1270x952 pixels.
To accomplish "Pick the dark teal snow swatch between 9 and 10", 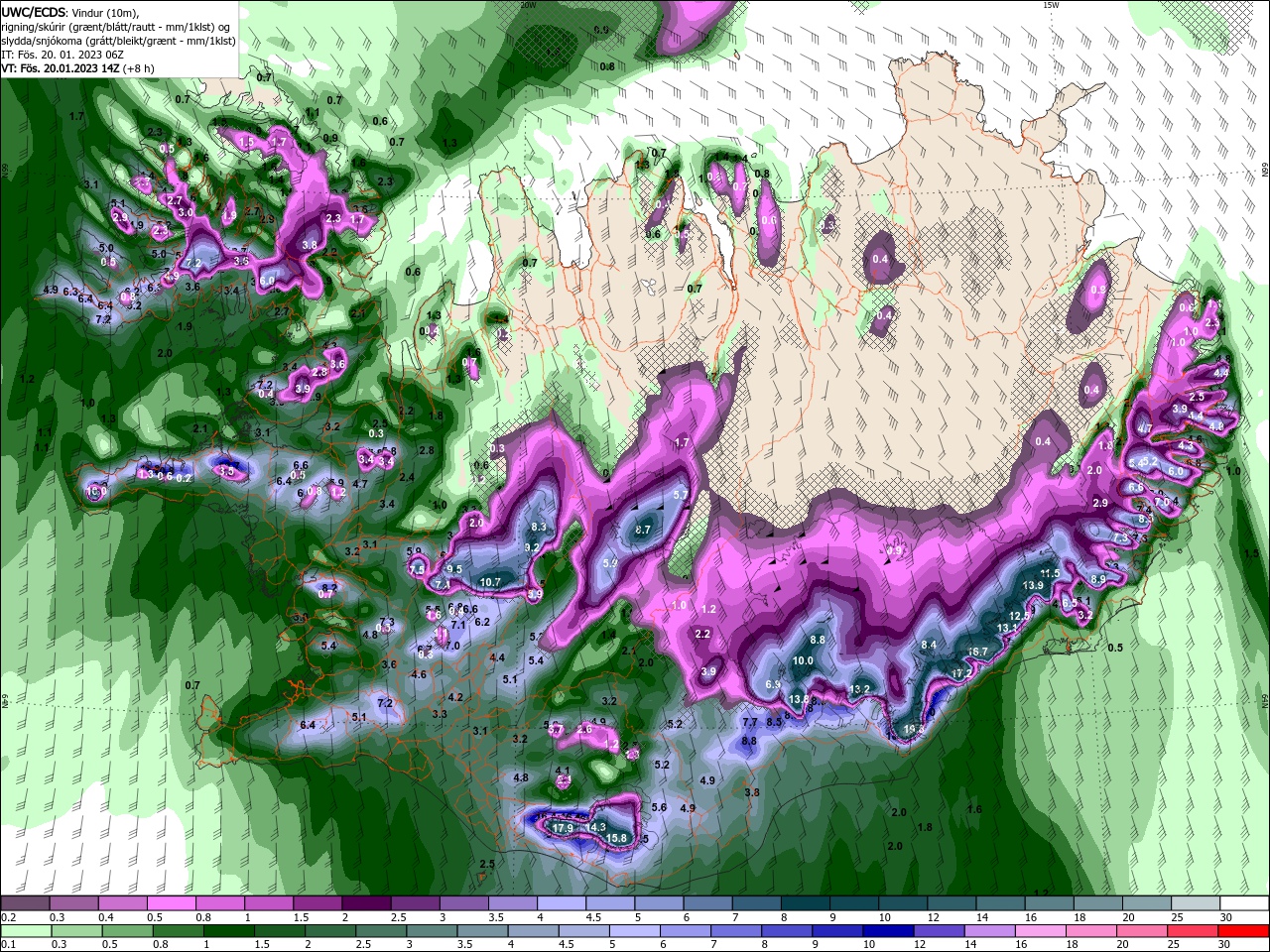I will pos(853,903).
